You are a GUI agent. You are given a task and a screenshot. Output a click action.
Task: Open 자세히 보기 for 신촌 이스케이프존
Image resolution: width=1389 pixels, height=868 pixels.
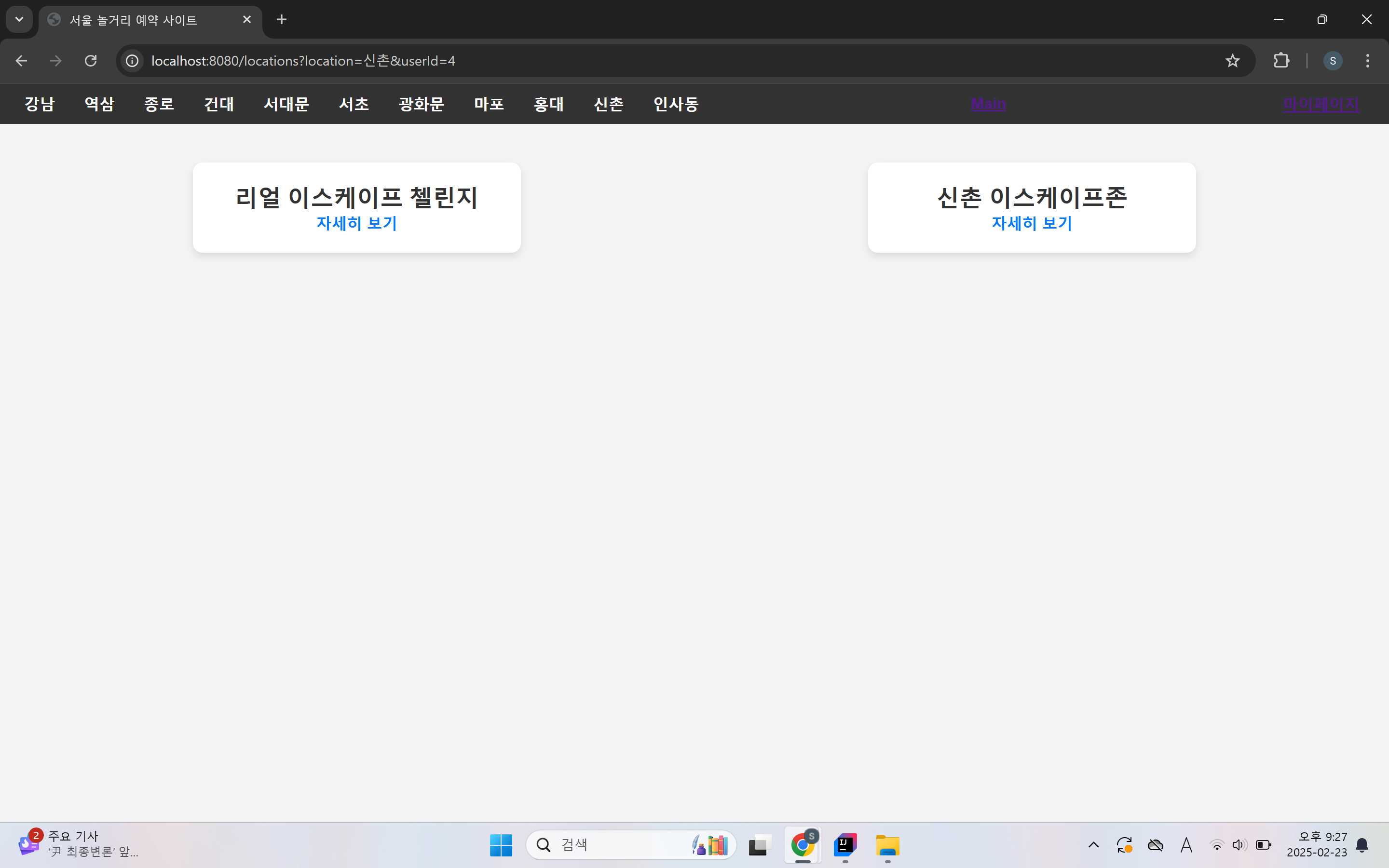(1032, 223)
